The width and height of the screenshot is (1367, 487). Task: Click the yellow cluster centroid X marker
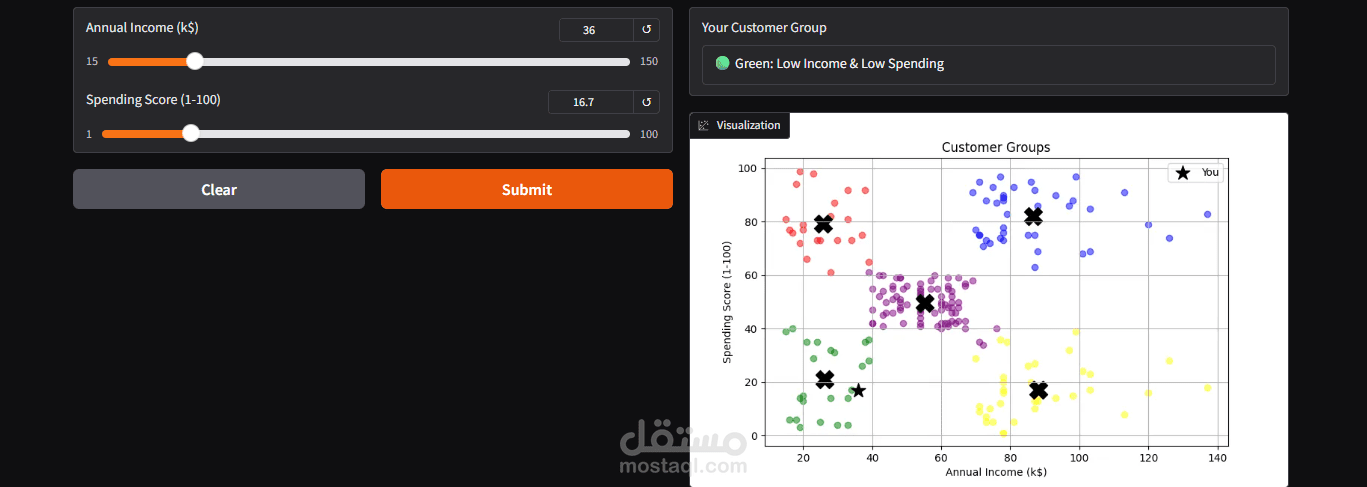[1038, 390]
